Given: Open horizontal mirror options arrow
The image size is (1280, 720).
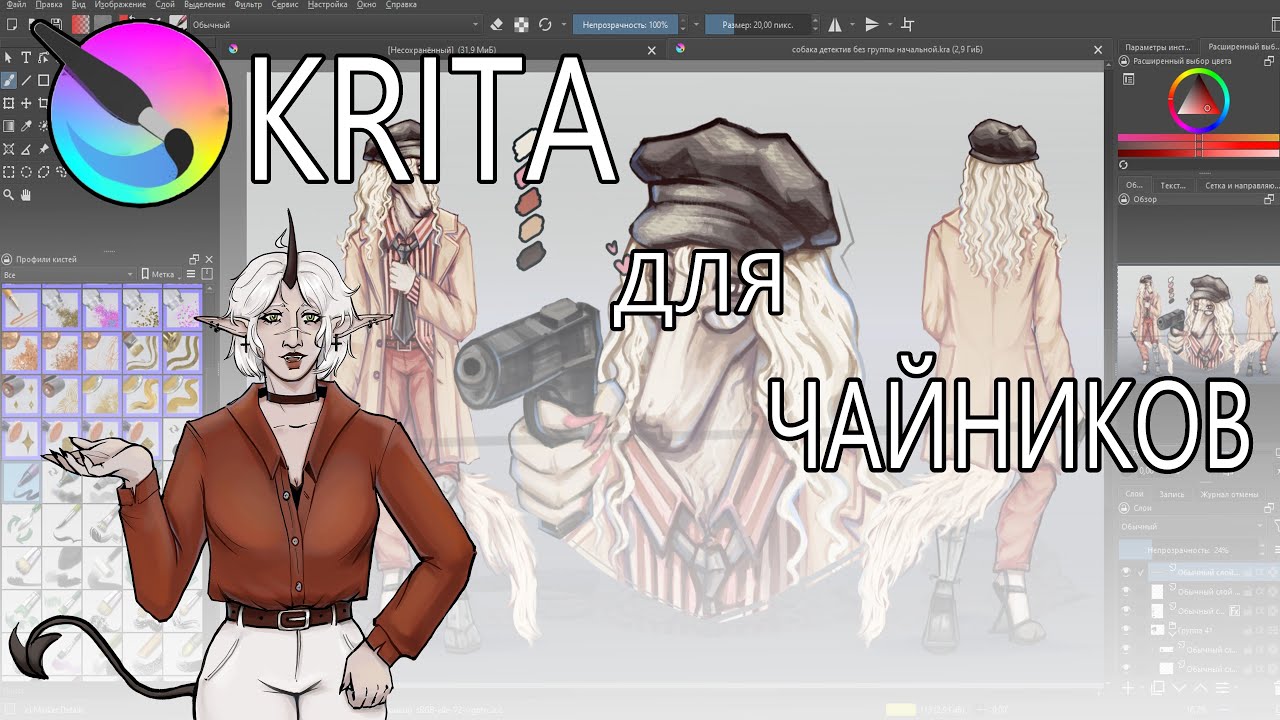Looking at the screenshot, I should tap(852, 24).
